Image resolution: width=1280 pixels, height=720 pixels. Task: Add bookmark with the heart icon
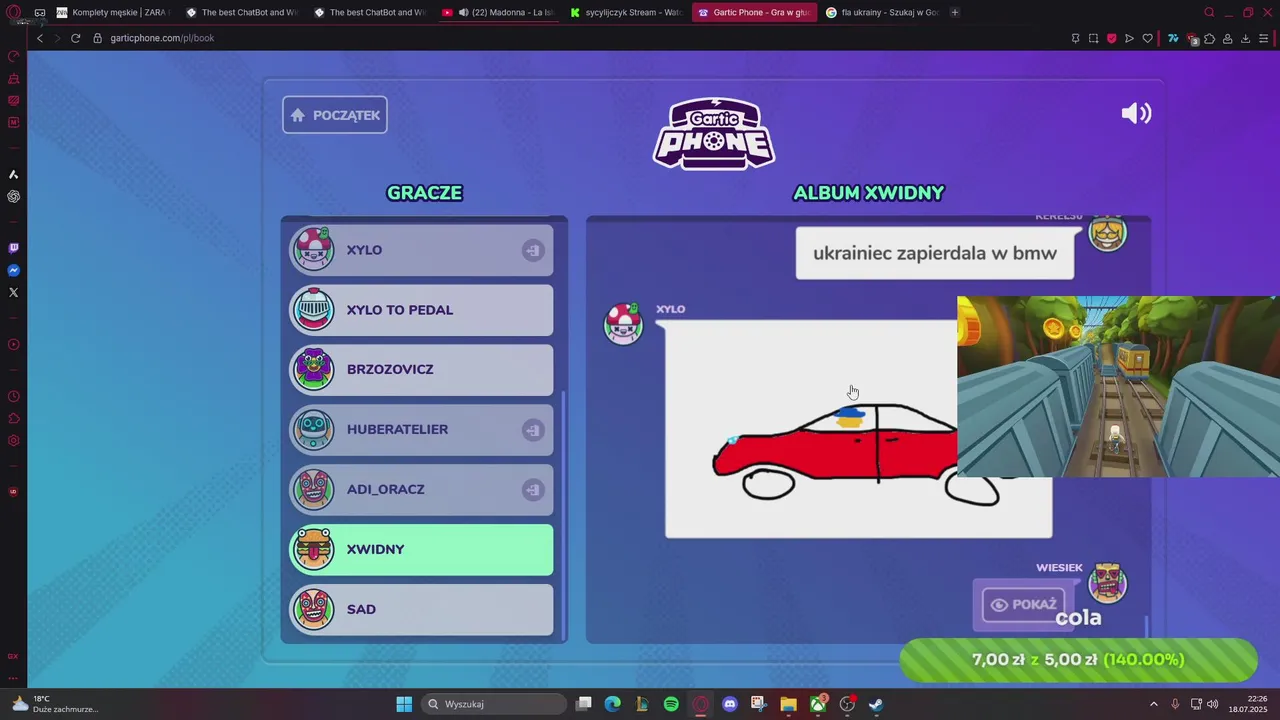click(1147, 38)
